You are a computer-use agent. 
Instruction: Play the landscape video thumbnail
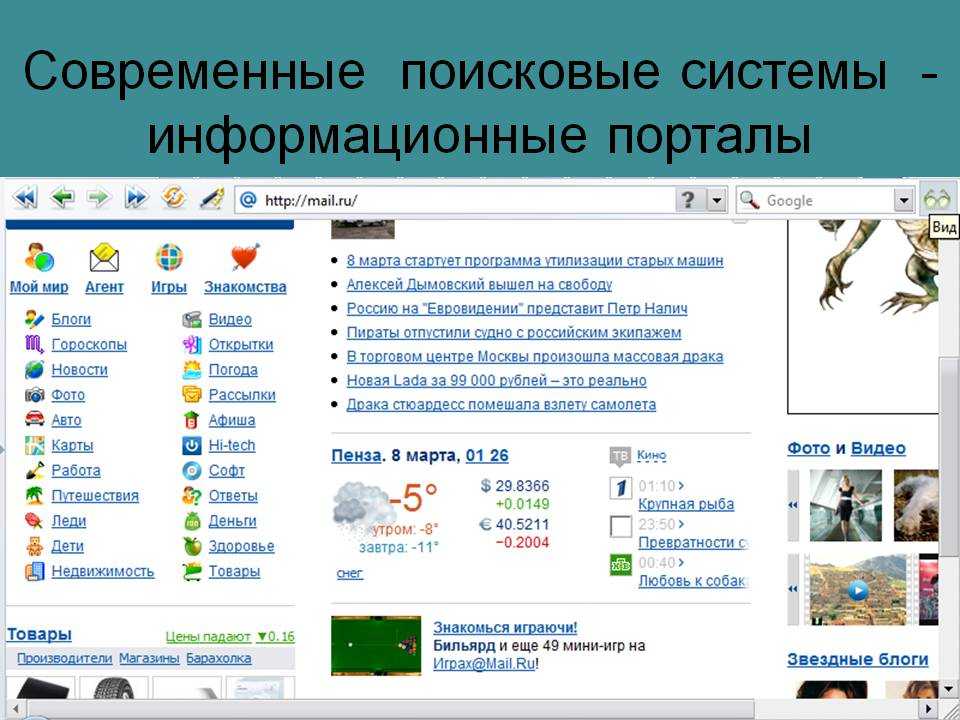pos(858,590)
